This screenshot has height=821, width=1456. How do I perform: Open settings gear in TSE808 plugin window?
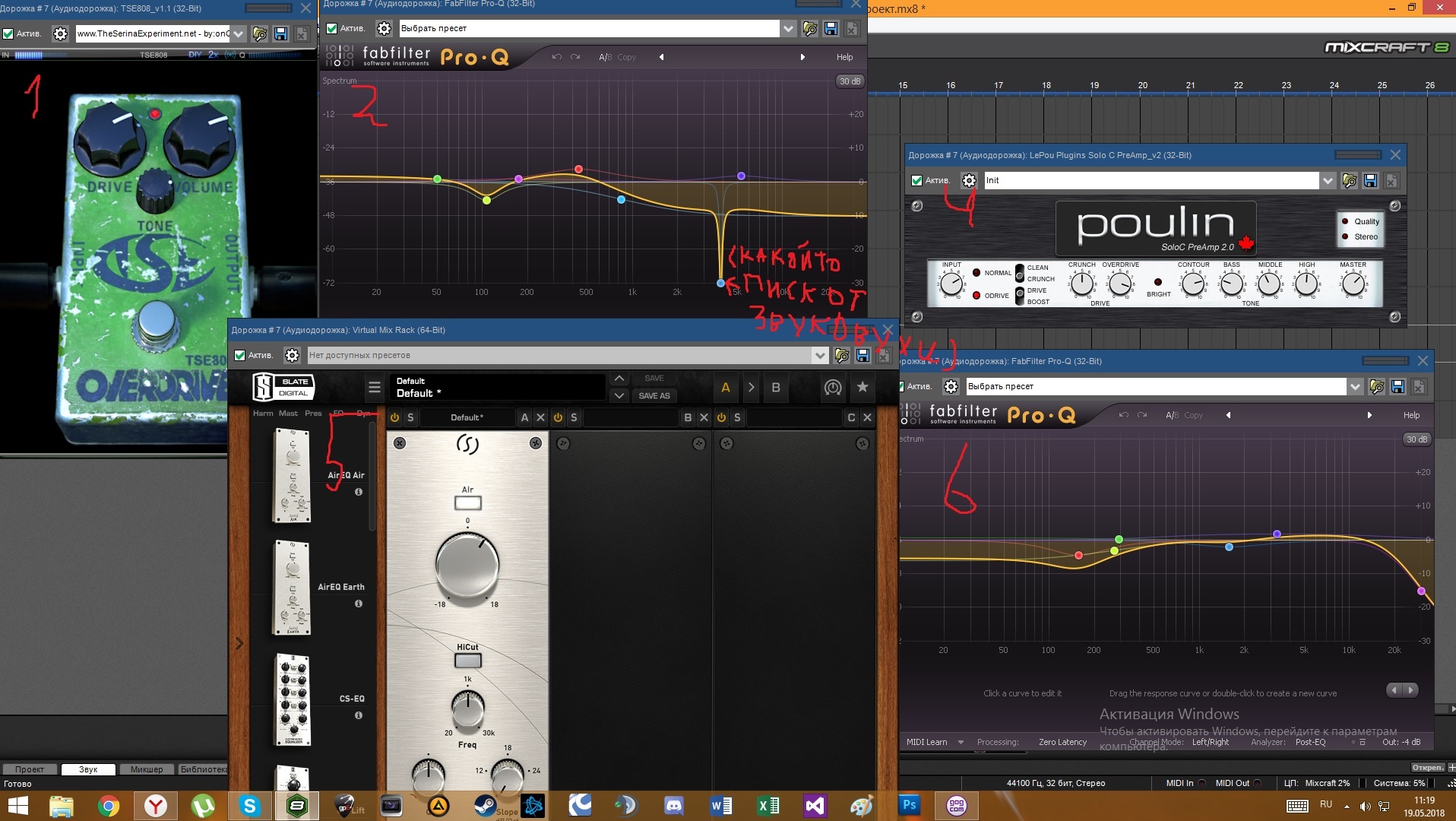coord(60,33)
